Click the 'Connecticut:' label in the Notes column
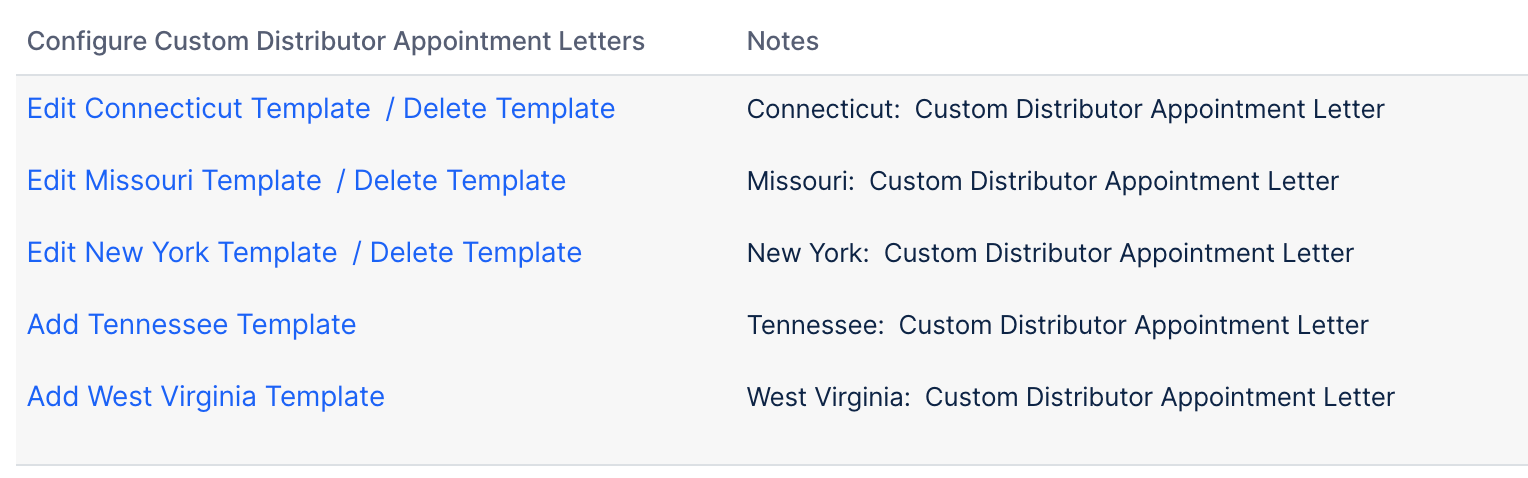 [824, 109]
